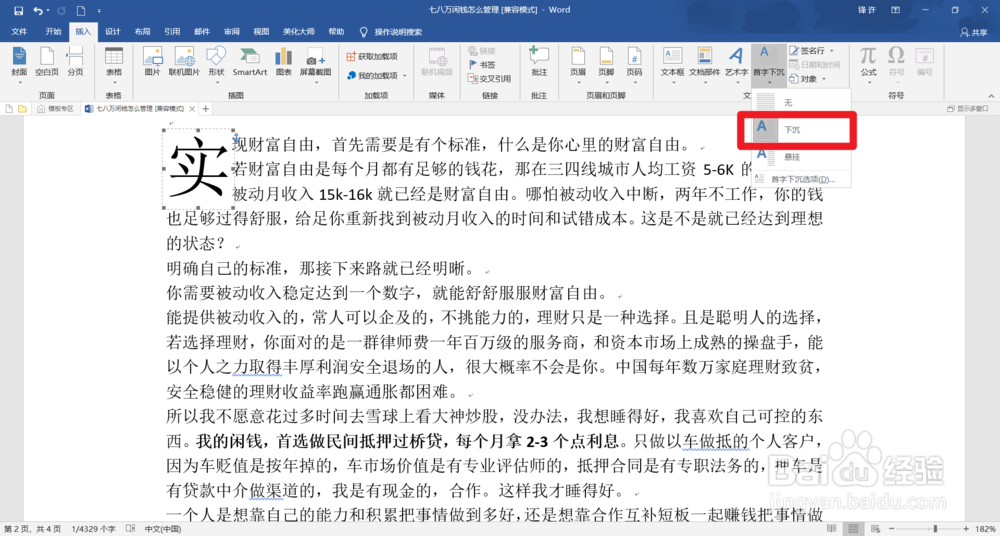Screen dimensions: 1000x536
Task: Click the SmartArt insert icon
Action: 249,62
